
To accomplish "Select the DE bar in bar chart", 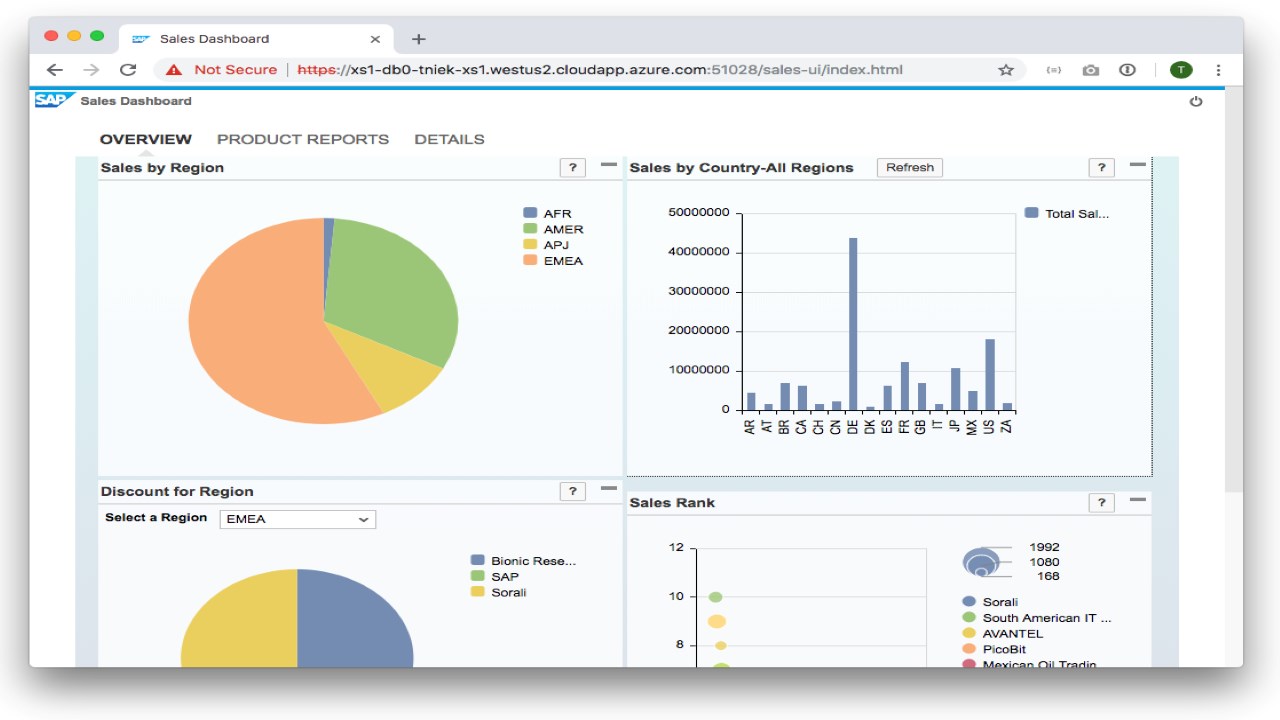I will 853,324.
